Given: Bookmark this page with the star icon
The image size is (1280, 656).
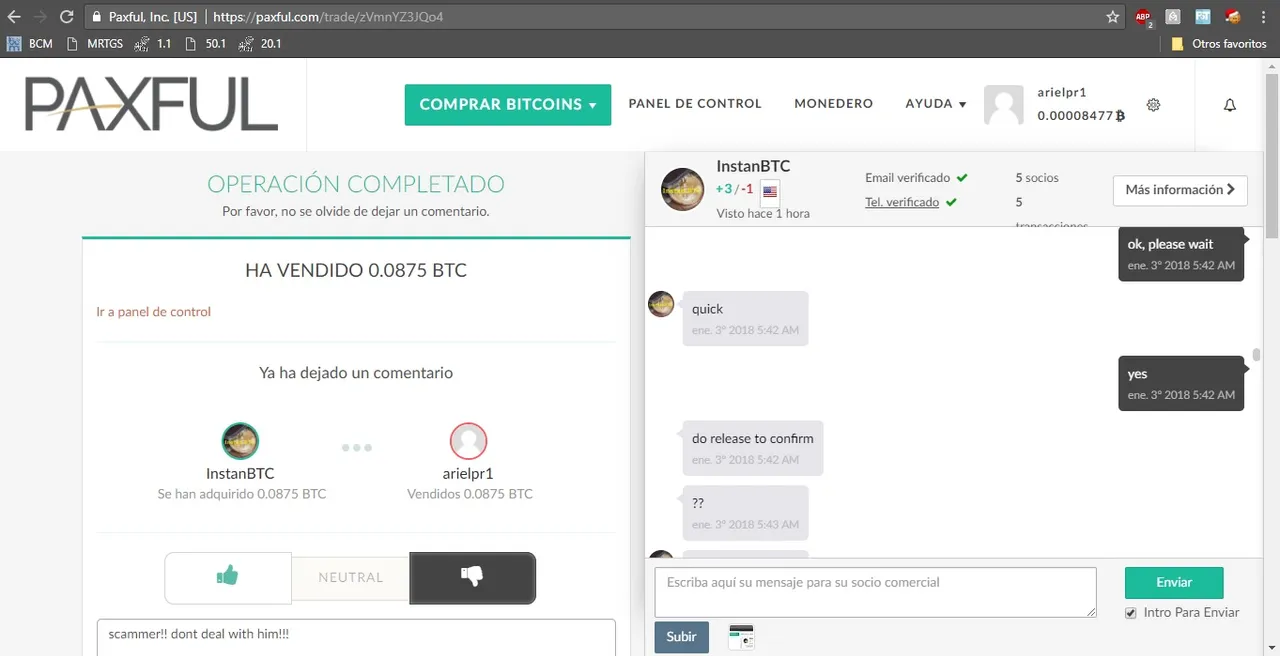Looking at the screenshot, I should point(1113,17).
